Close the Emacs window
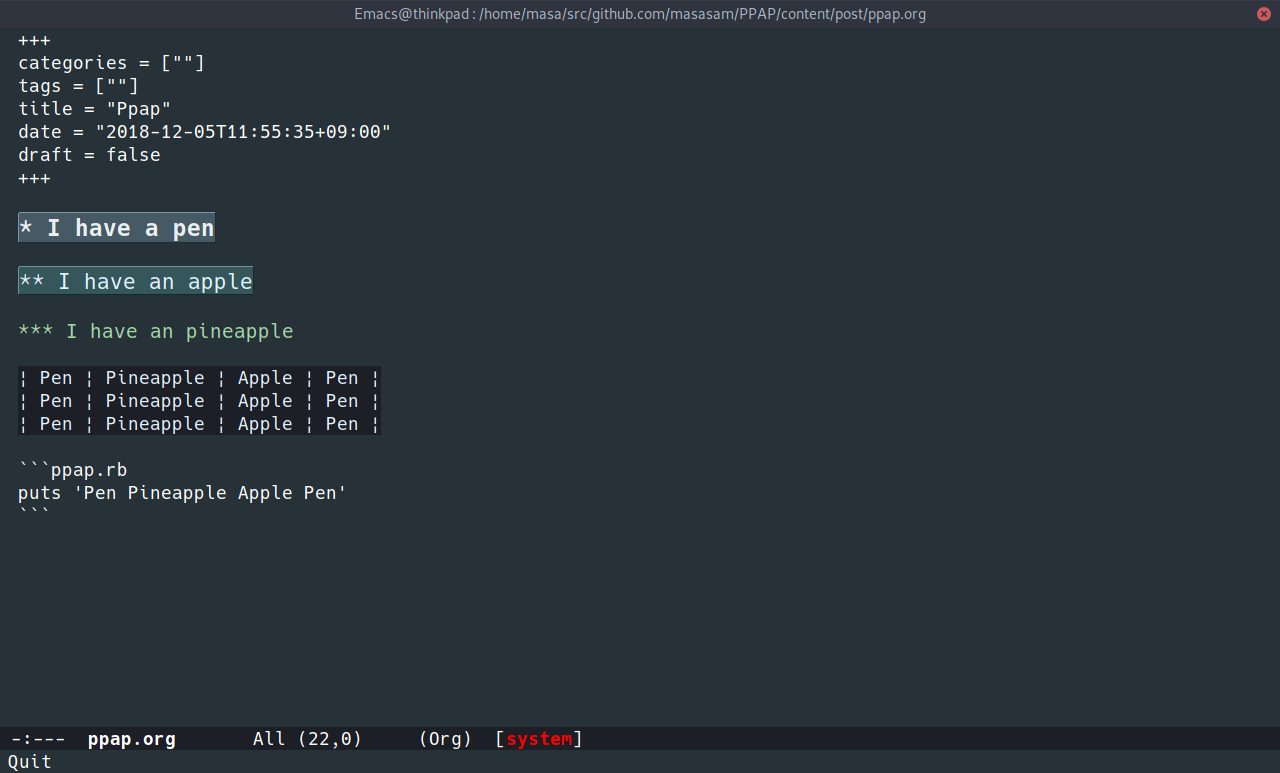Image resolution: width=1280 pixels, height=773 pixels. tap(1263, 14)
